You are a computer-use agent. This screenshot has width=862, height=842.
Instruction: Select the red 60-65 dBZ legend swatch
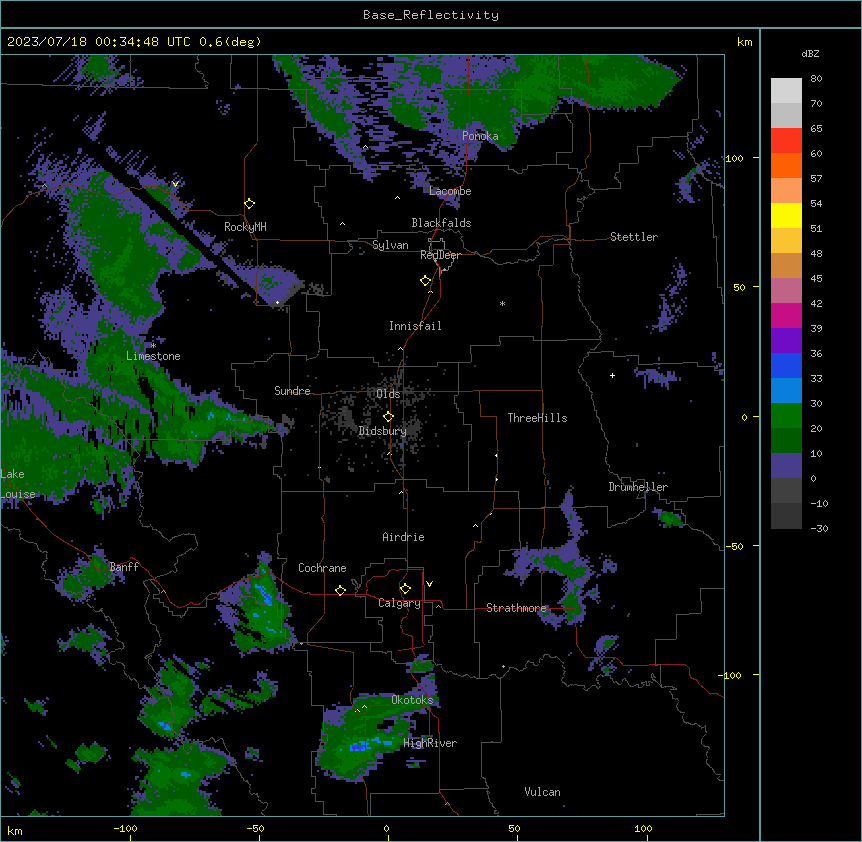[x=786, y=141]
